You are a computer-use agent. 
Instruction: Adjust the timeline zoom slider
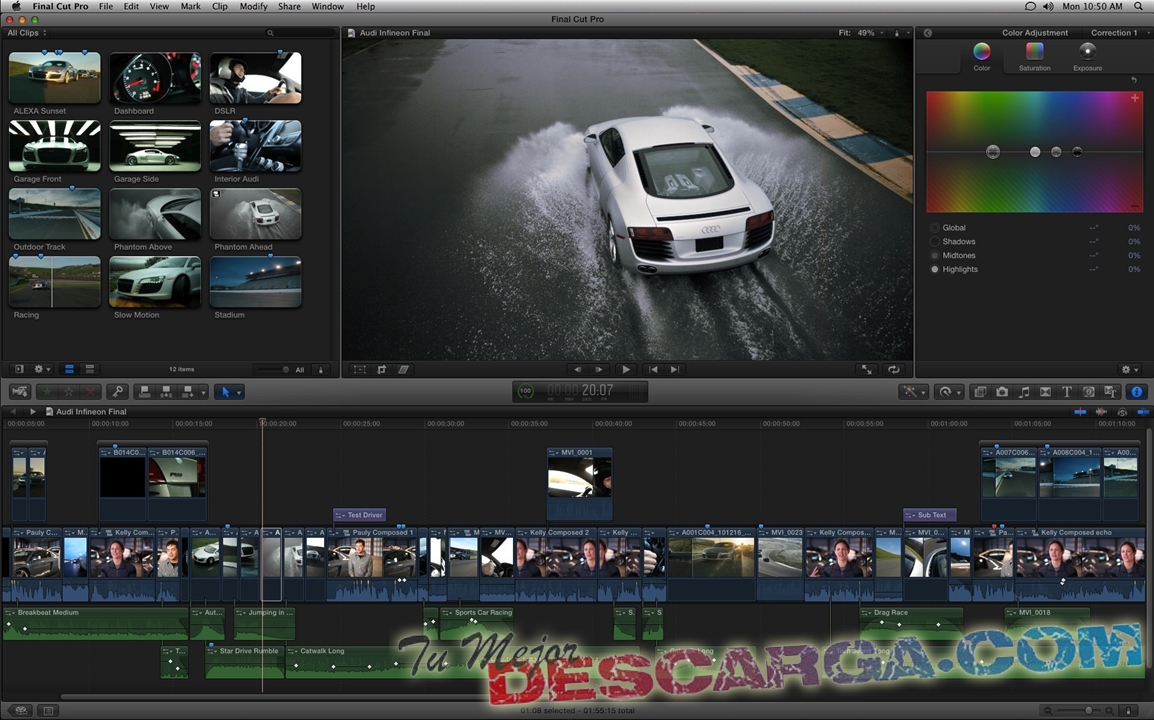point(1087,710)
